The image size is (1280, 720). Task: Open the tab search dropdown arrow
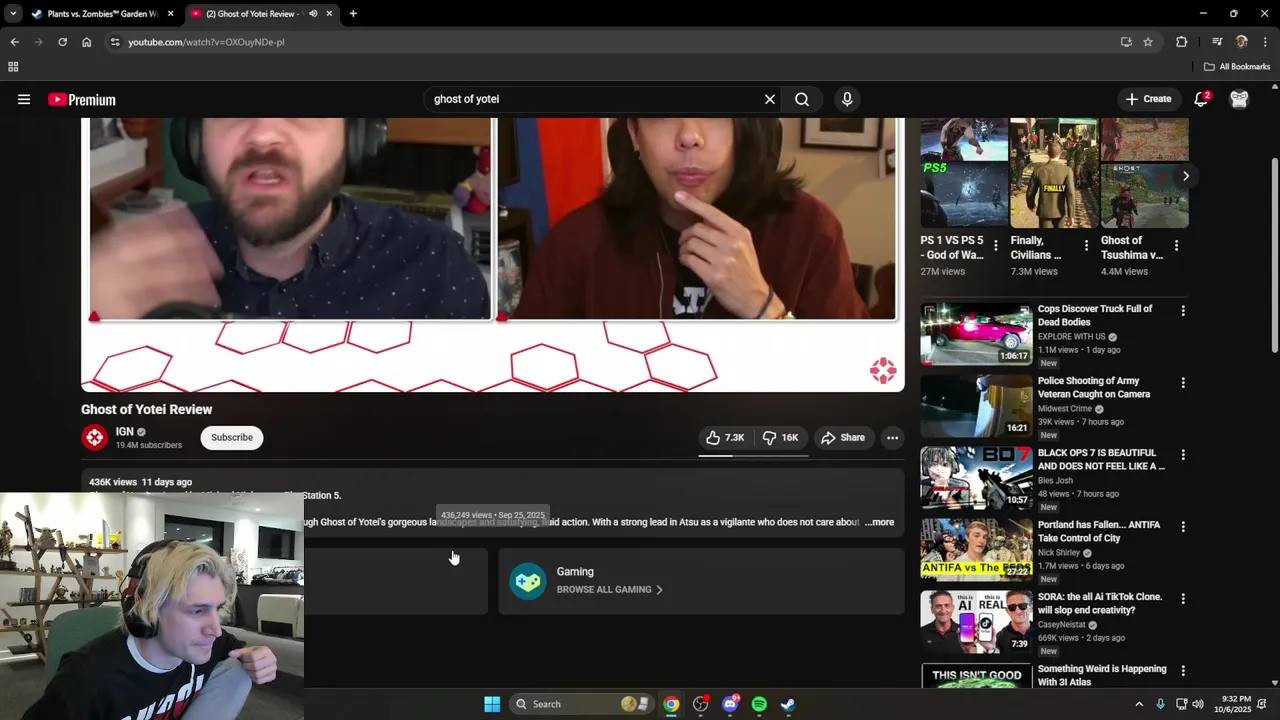pos(13,14)
